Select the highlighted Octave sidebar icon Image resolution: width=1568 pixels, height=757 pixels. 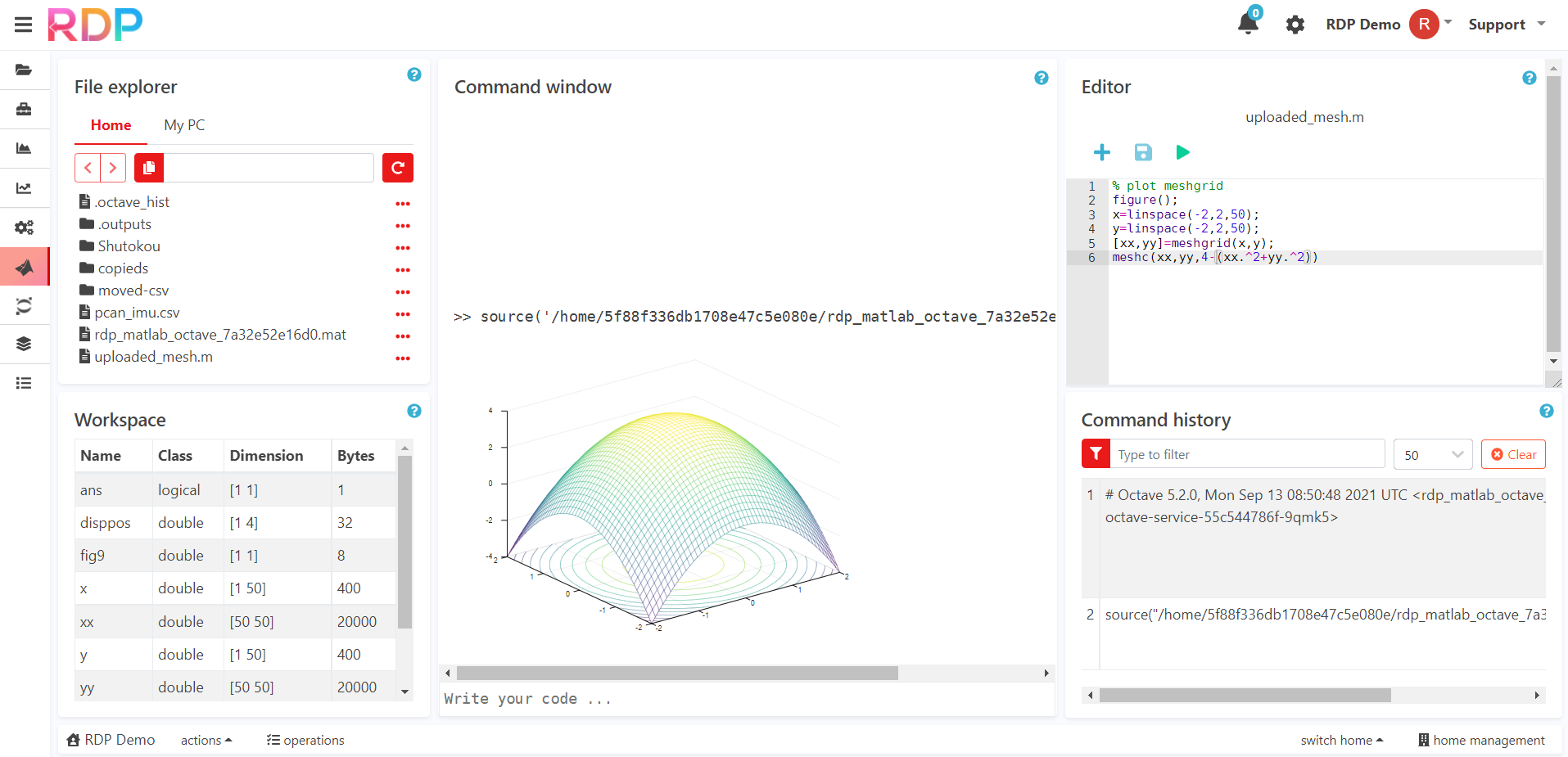coord(25,267)
